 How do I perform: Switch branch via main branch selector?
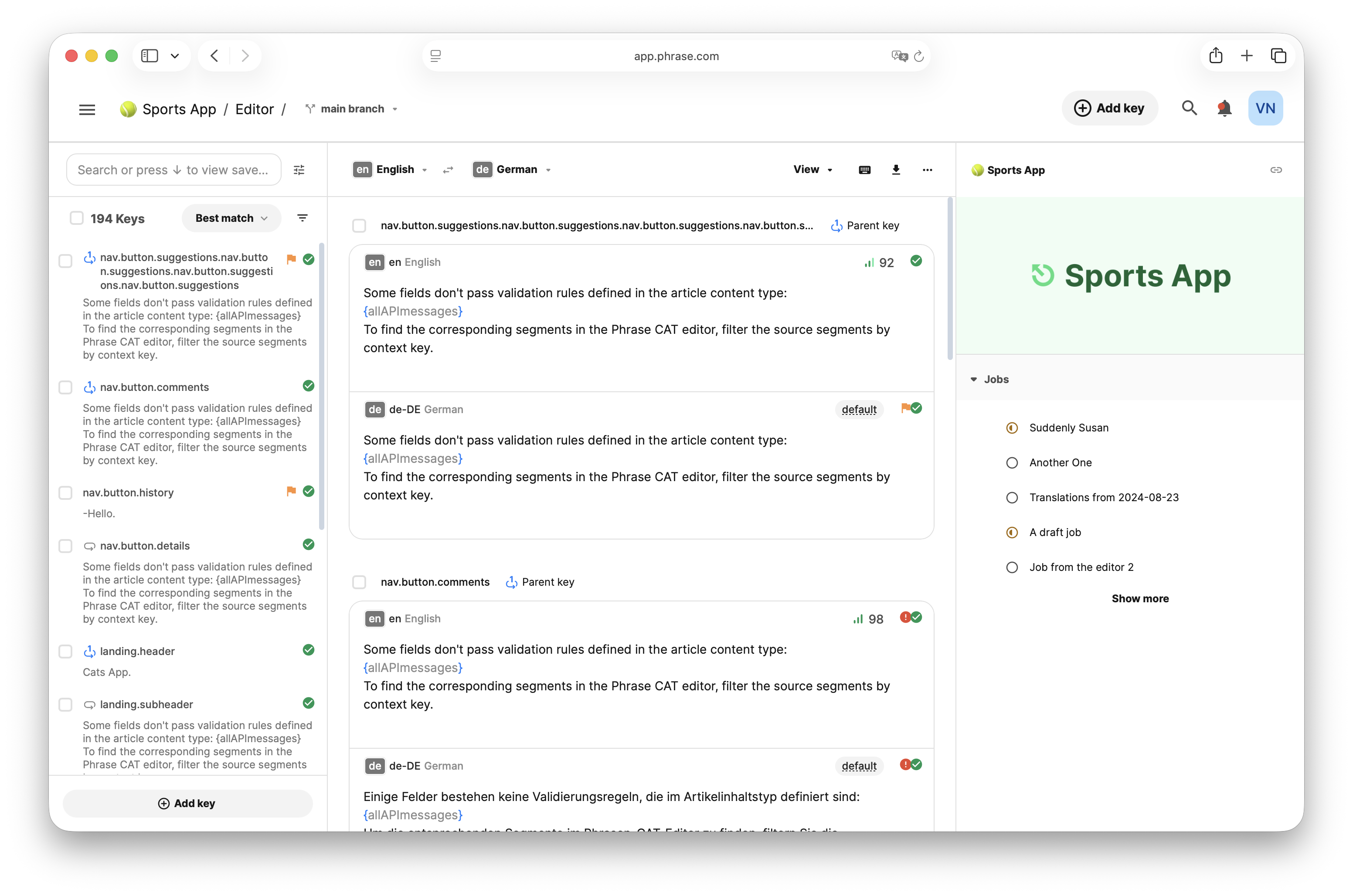351,109
